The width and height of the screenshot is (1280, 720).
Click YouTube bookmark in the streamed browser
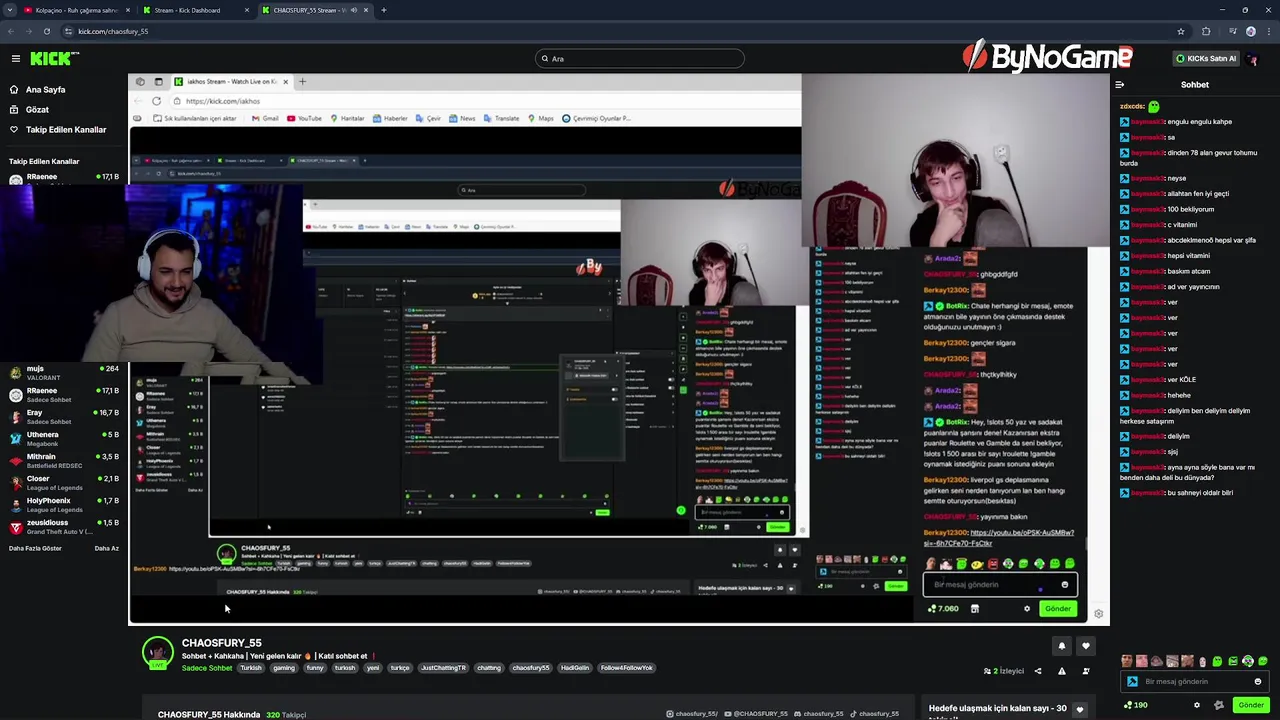305,118
